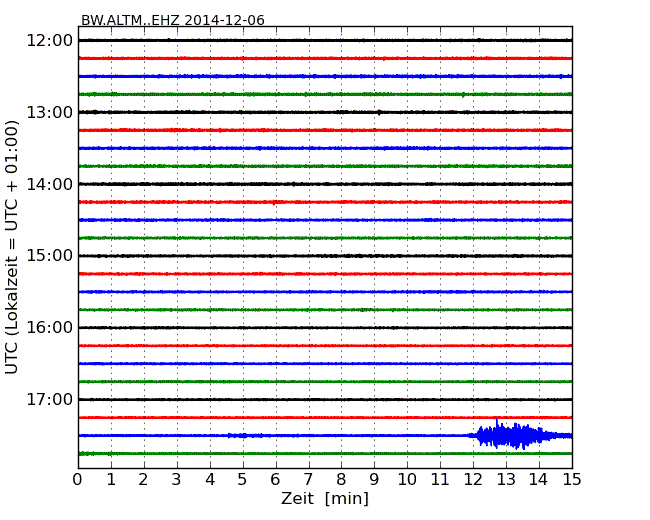
Task: Click the plot title BW.ALTM..EHZ 2014-12-06
Action: click(172, 20)
